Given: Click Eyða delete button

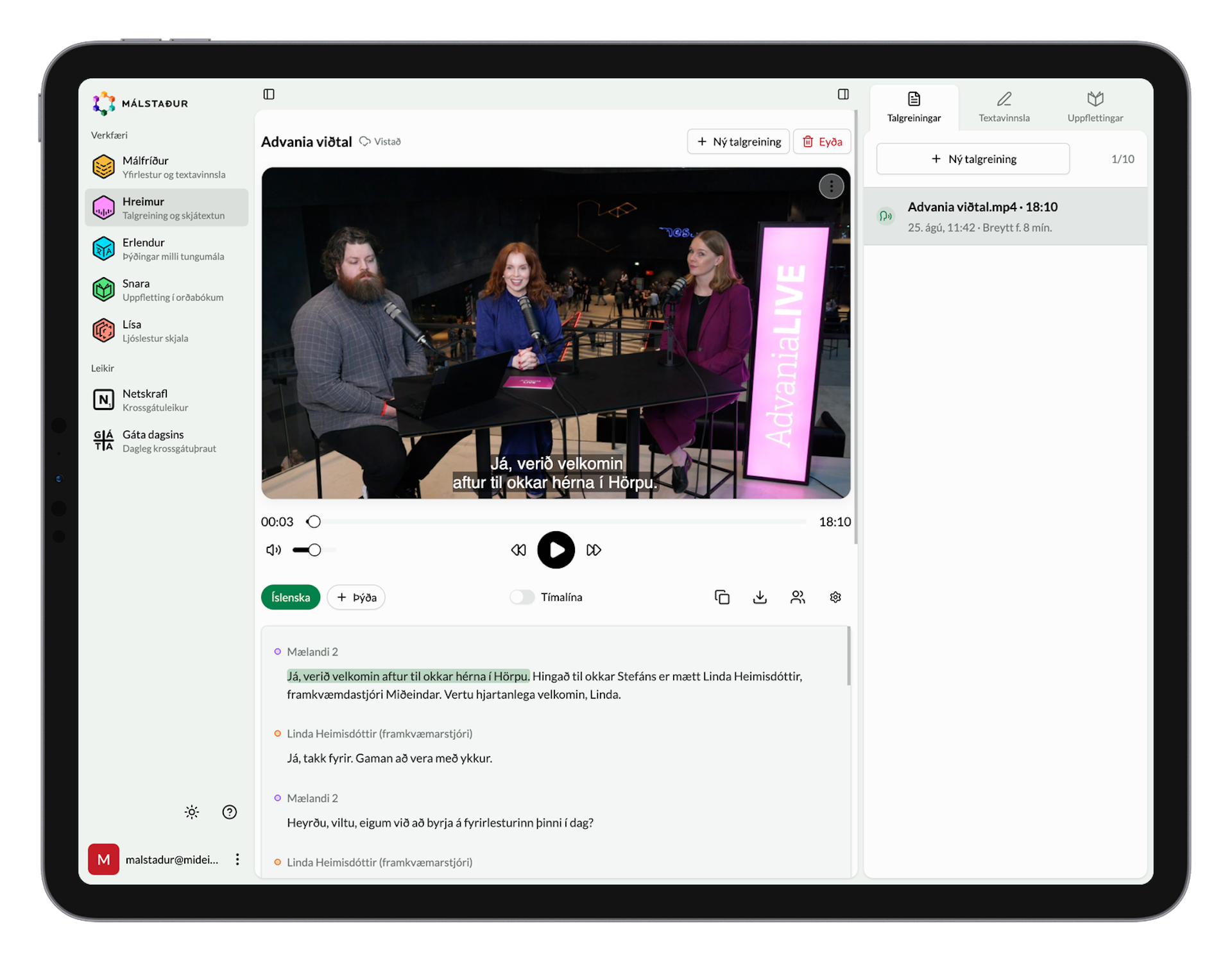Looking at the screenshot, I should [822, 142].
